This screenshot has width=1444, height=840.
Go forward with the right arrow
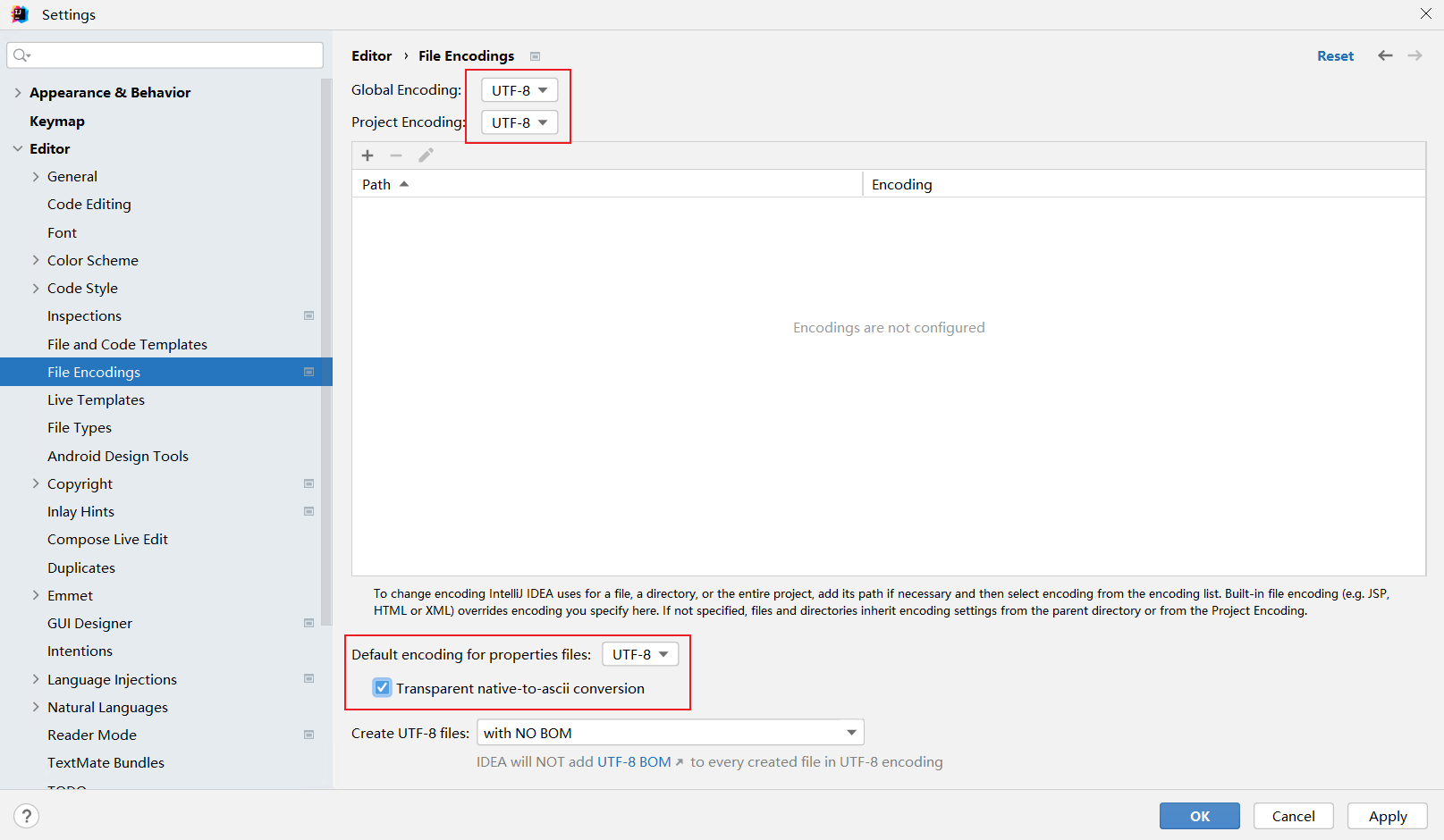[1414, 55]
